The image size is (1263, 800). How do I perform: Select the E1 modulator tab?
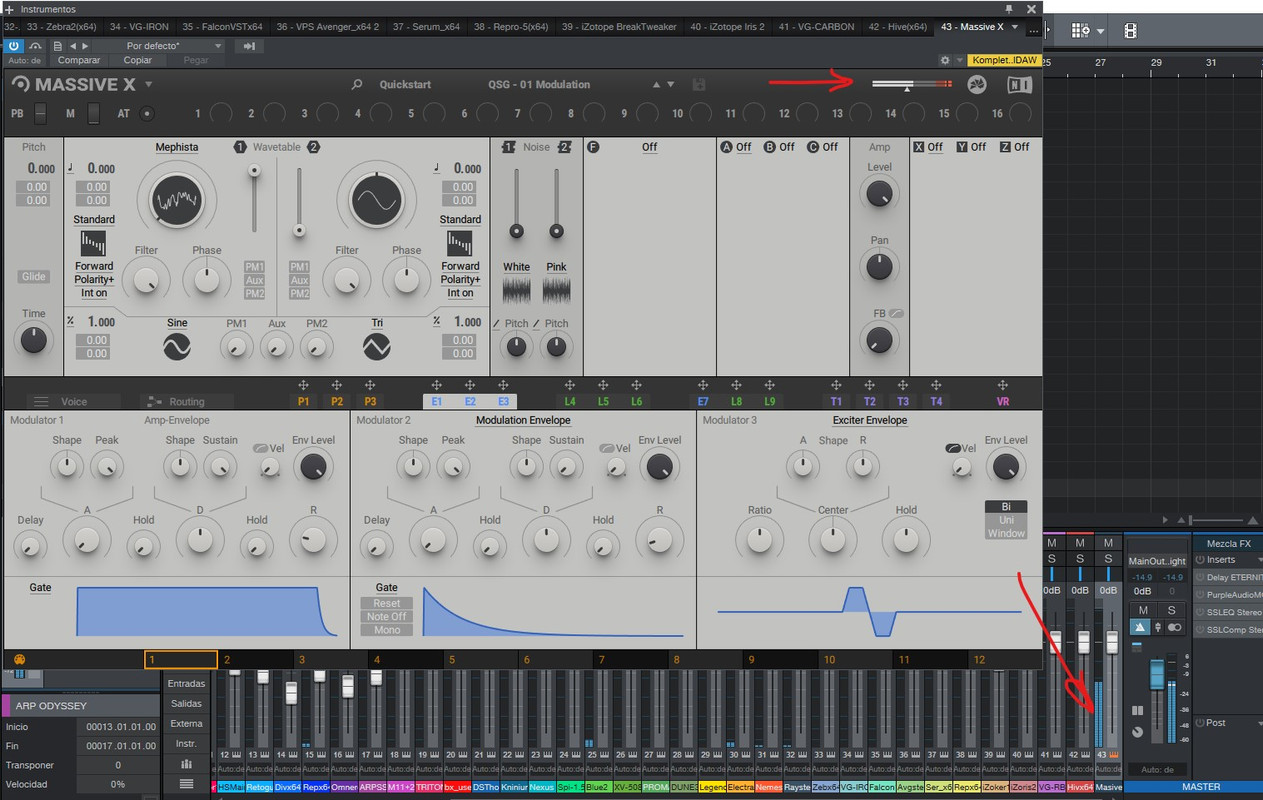(x=436, y=401)
